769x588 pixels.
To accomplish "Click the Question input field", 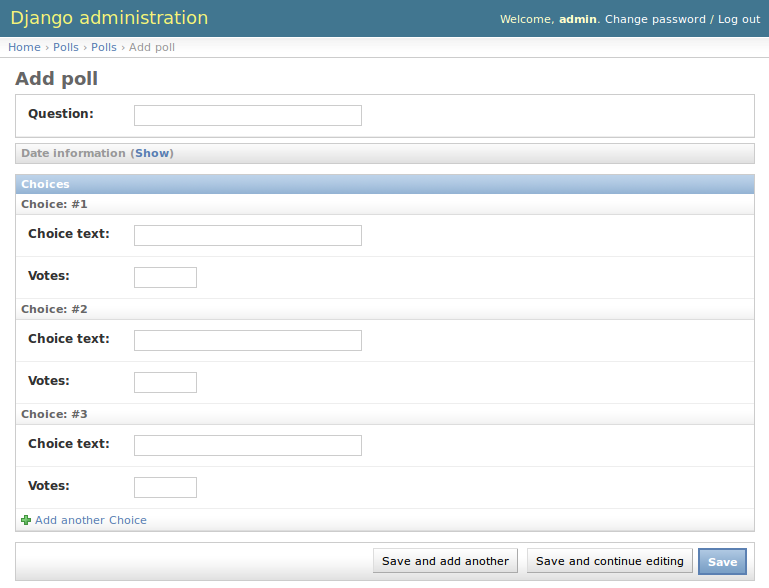I will point(247,115).
